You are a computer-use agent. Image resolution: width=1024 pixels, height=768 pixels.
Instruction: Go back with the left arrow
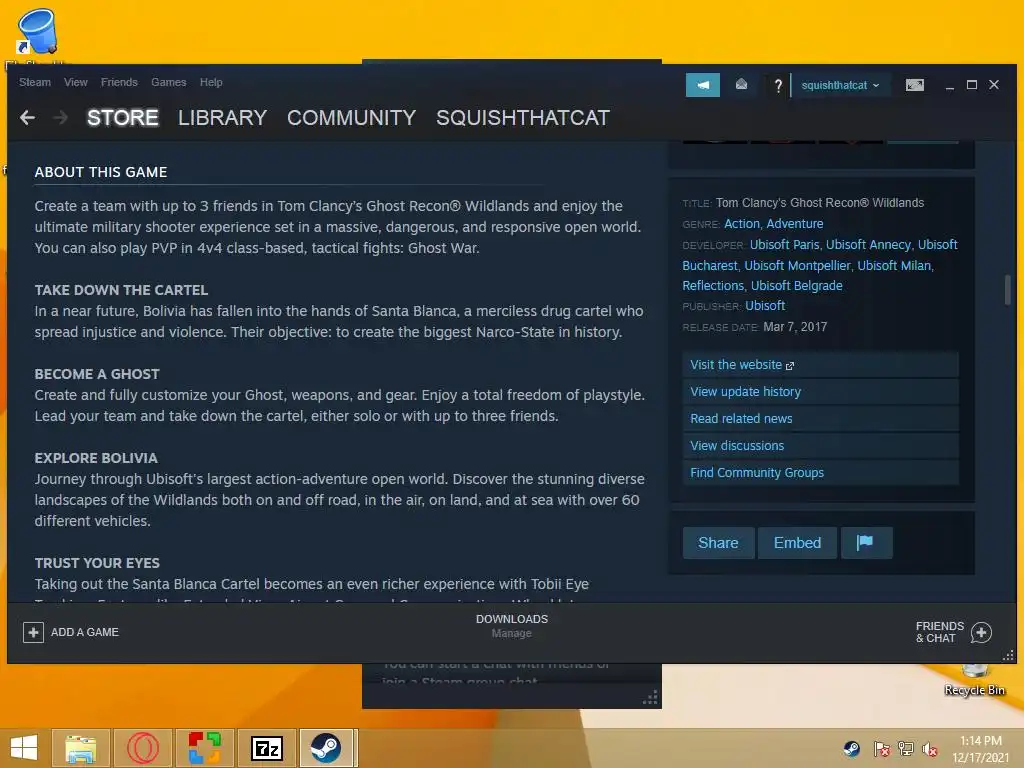click(x=27, y=118)
